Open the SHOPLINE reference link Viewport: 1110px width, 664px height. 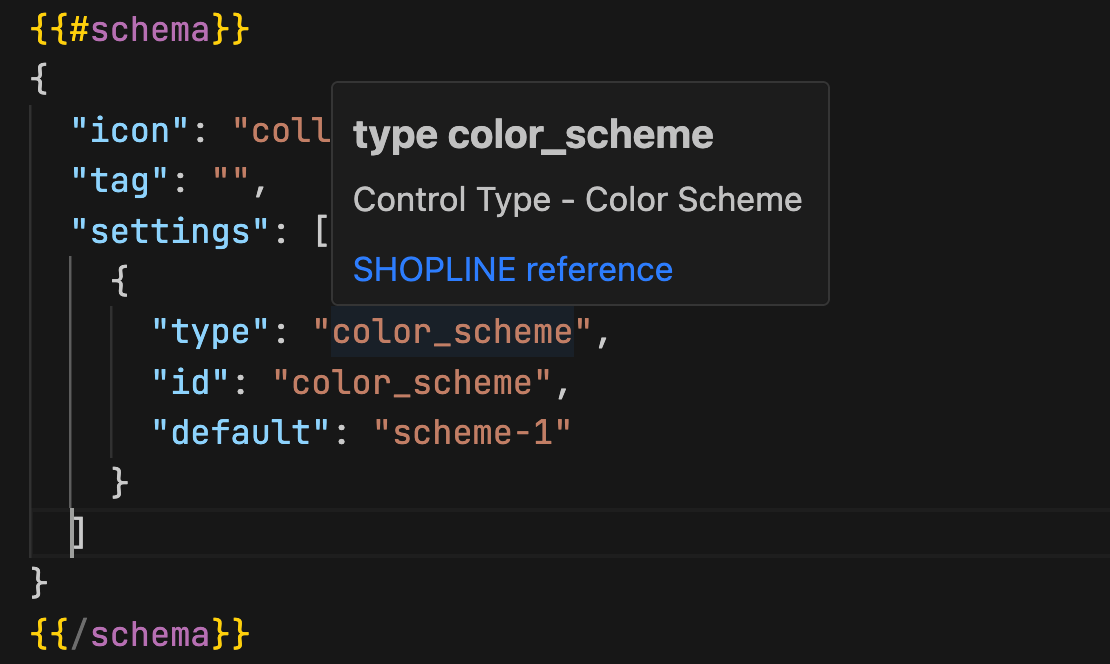click(512, 269)
